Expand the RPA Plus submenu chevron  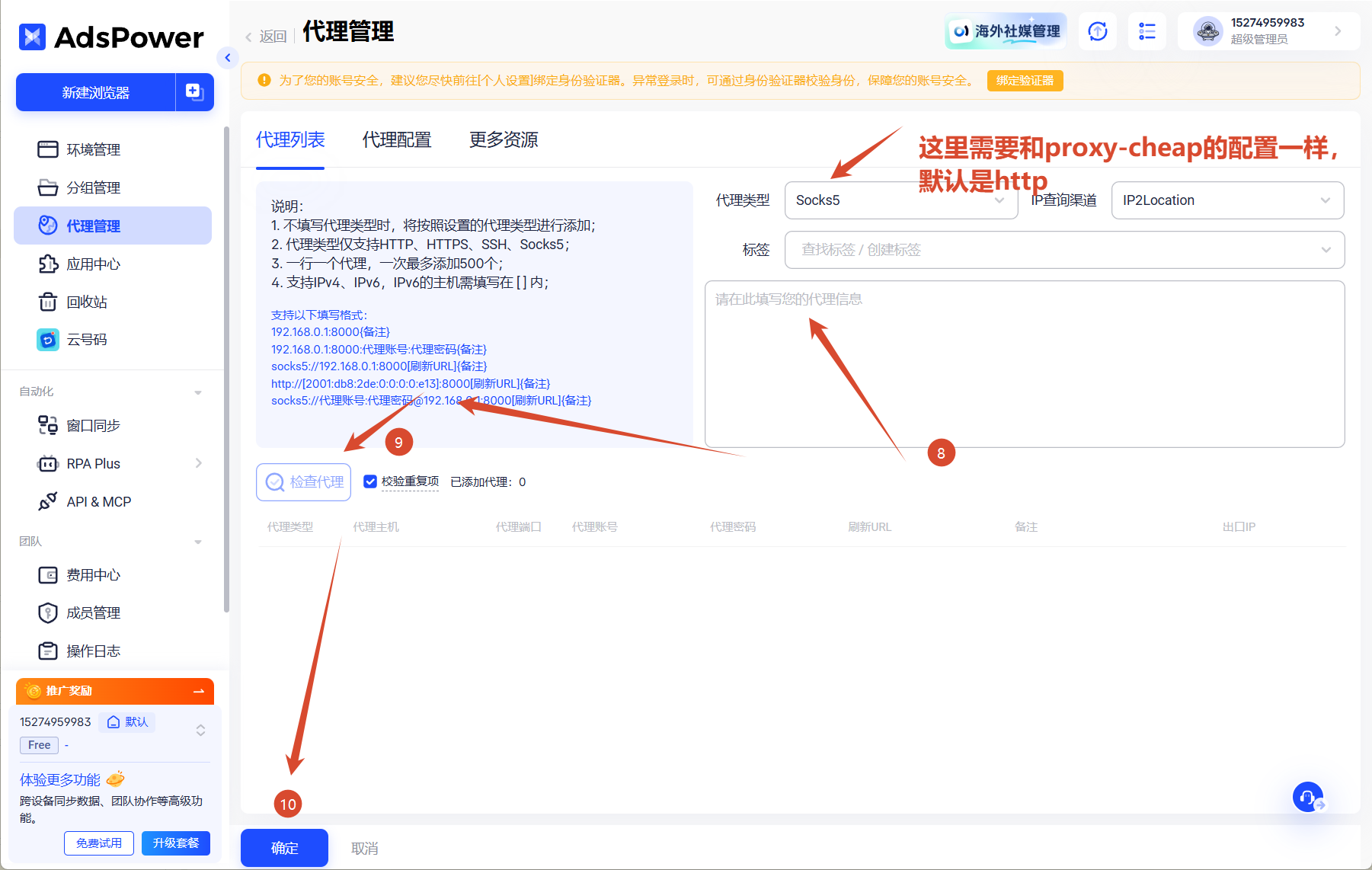[x=198, y=463]
